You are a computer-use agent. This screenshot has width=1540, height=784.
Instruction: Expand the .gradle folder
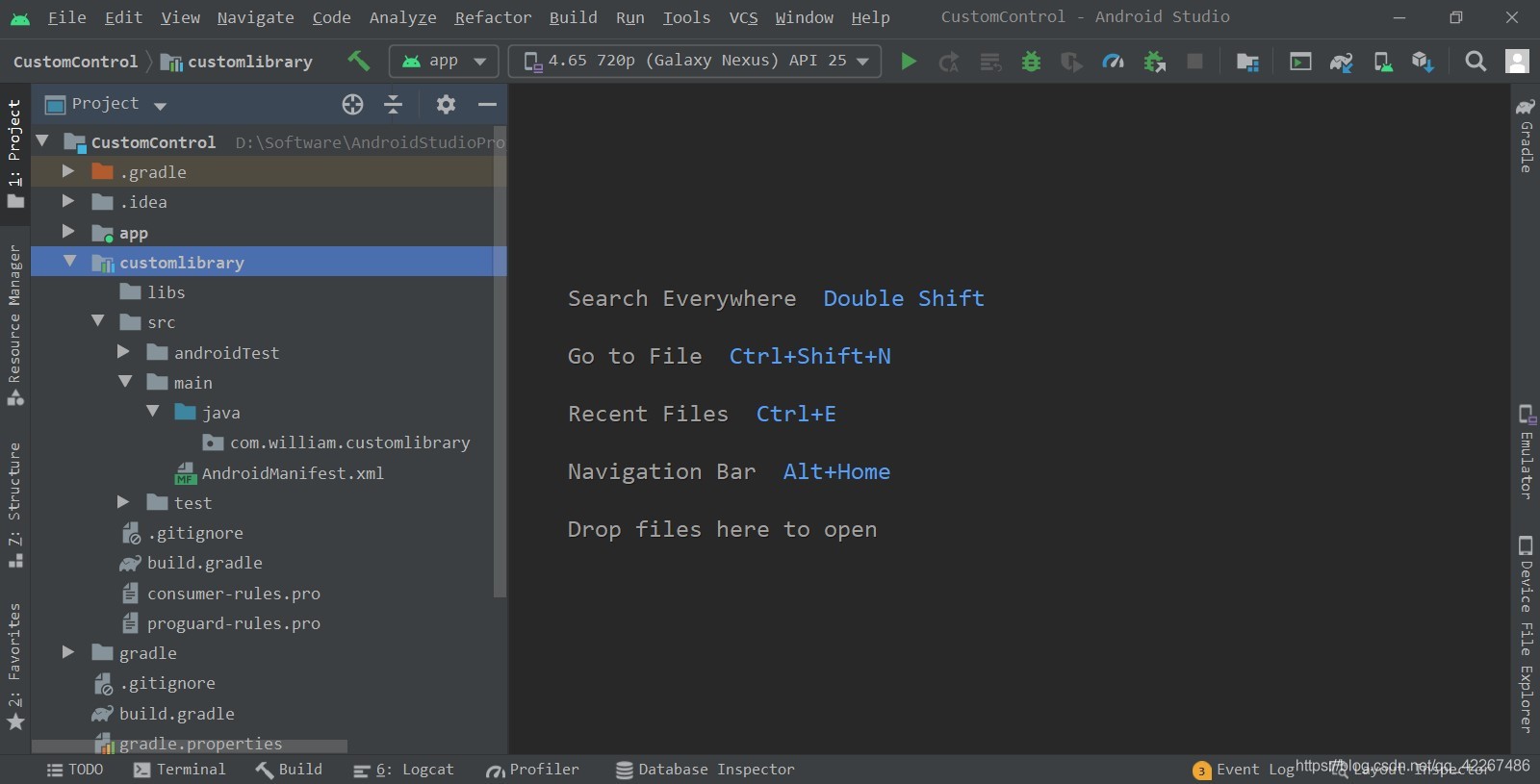tap(68, 171)
